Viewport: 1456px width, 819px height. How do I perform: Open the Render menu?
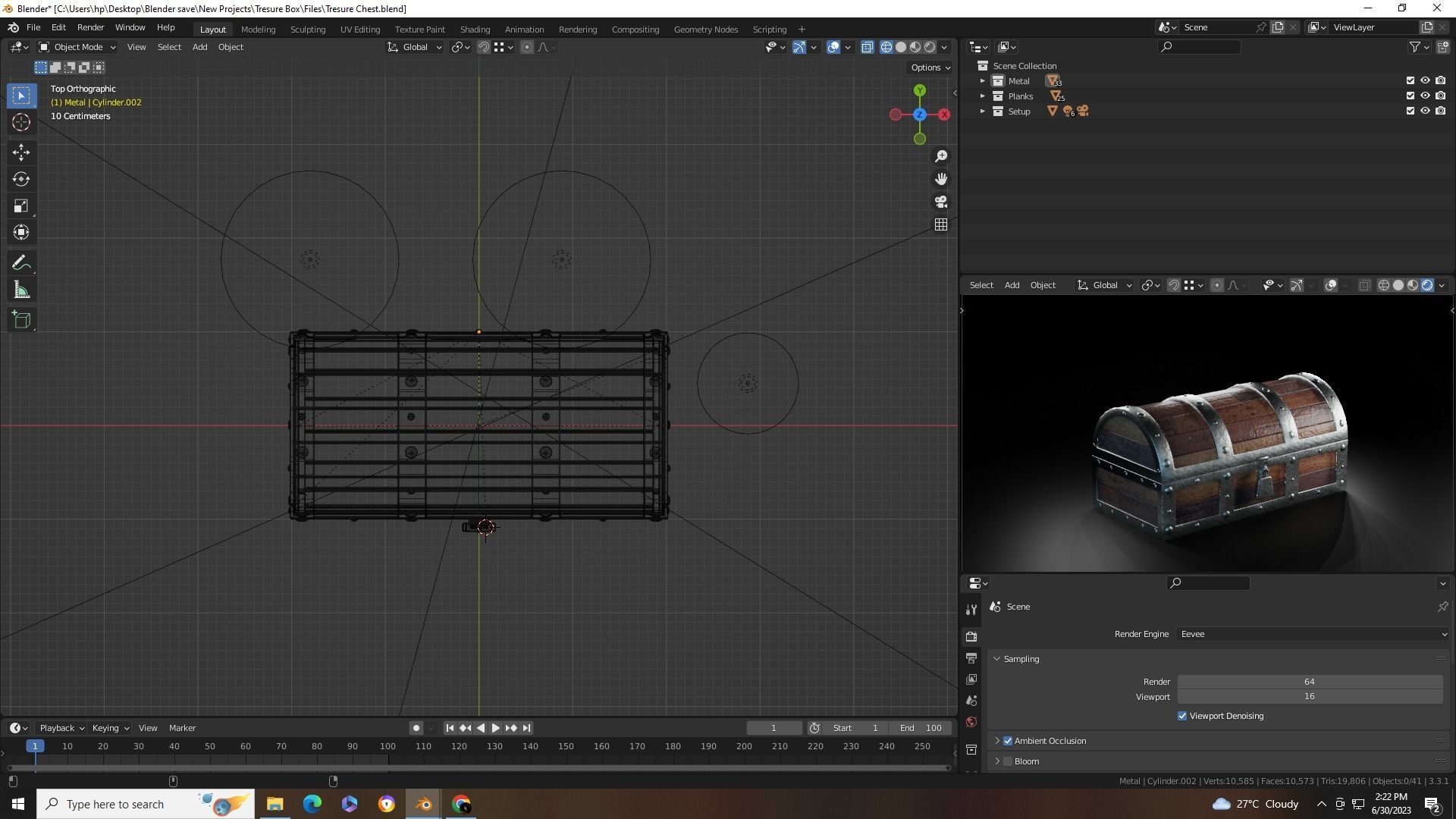tap(90, 27)
